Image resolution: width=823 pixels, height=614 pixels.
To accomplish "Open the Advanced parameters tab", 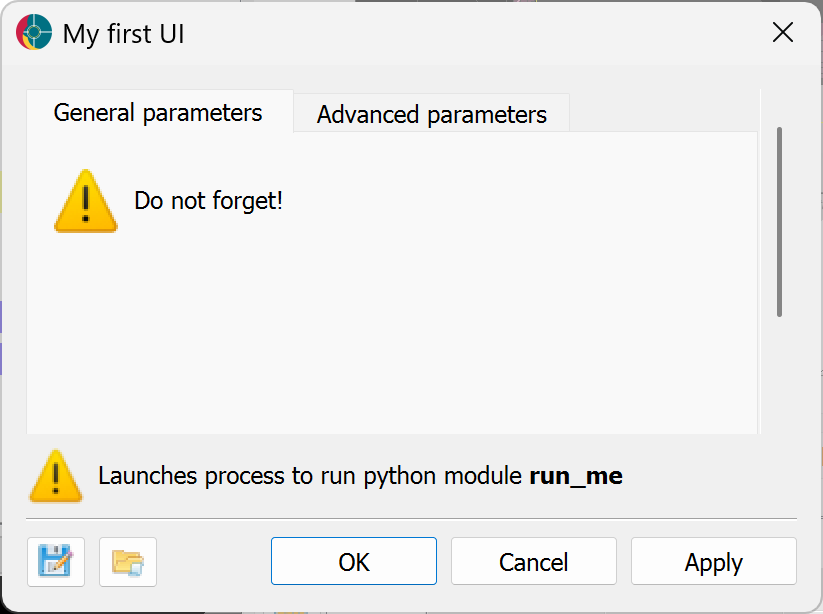I will tap(431, 114).
